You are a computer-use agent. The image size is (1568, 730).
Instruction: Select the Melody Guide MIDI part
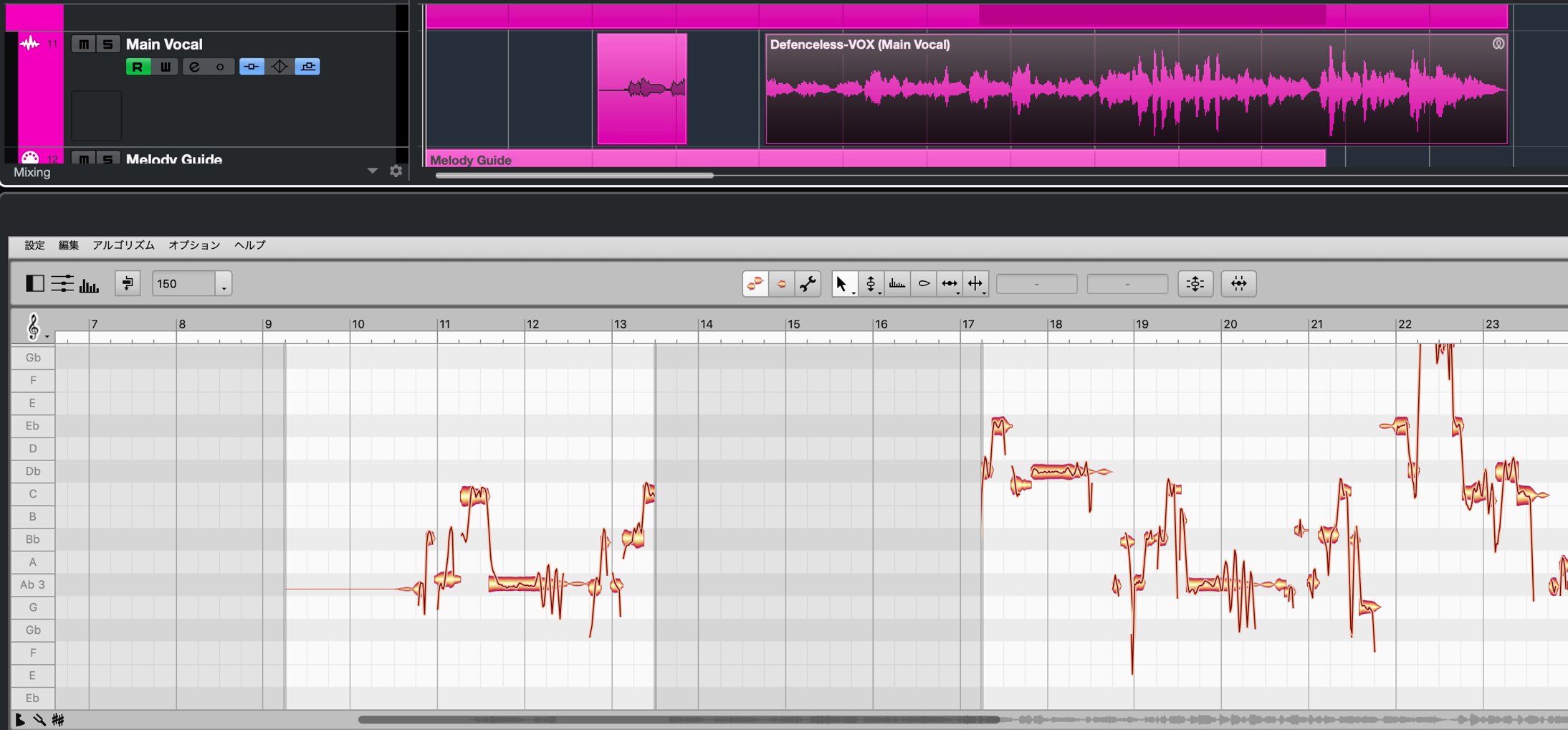876,159
